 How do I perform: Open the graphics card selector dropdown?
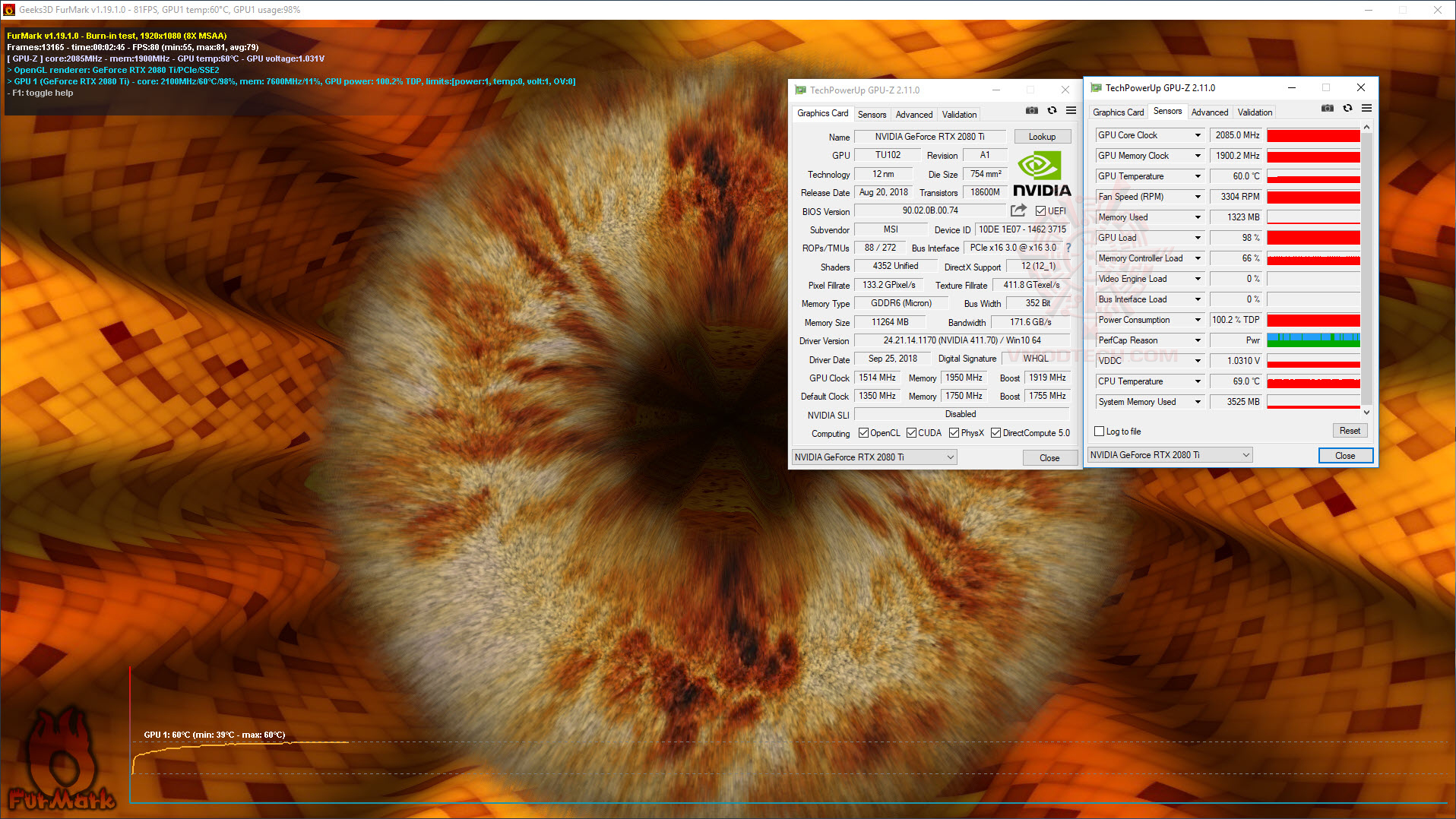click(x=949, y=457)
